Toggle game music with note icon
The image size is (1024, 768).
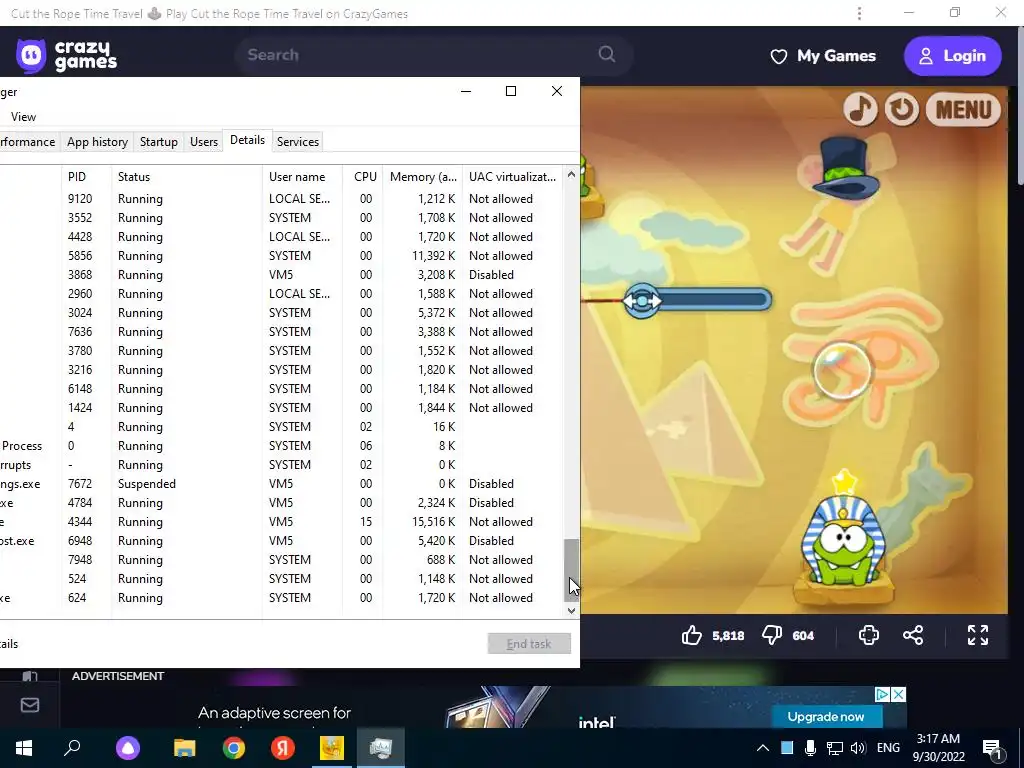click(x=860, y=109)
